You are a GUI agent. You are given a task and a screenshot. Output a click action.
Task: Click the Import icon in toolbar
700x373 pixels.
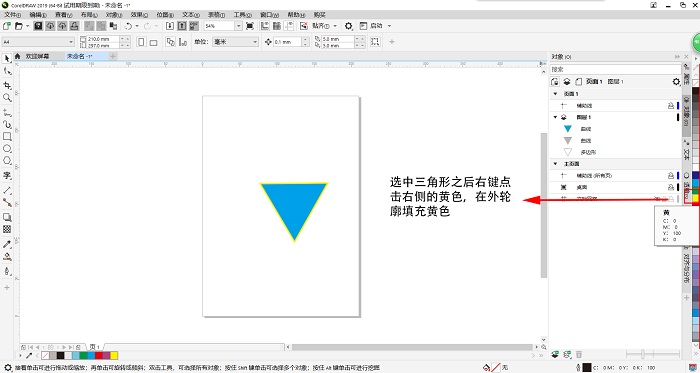170,26
